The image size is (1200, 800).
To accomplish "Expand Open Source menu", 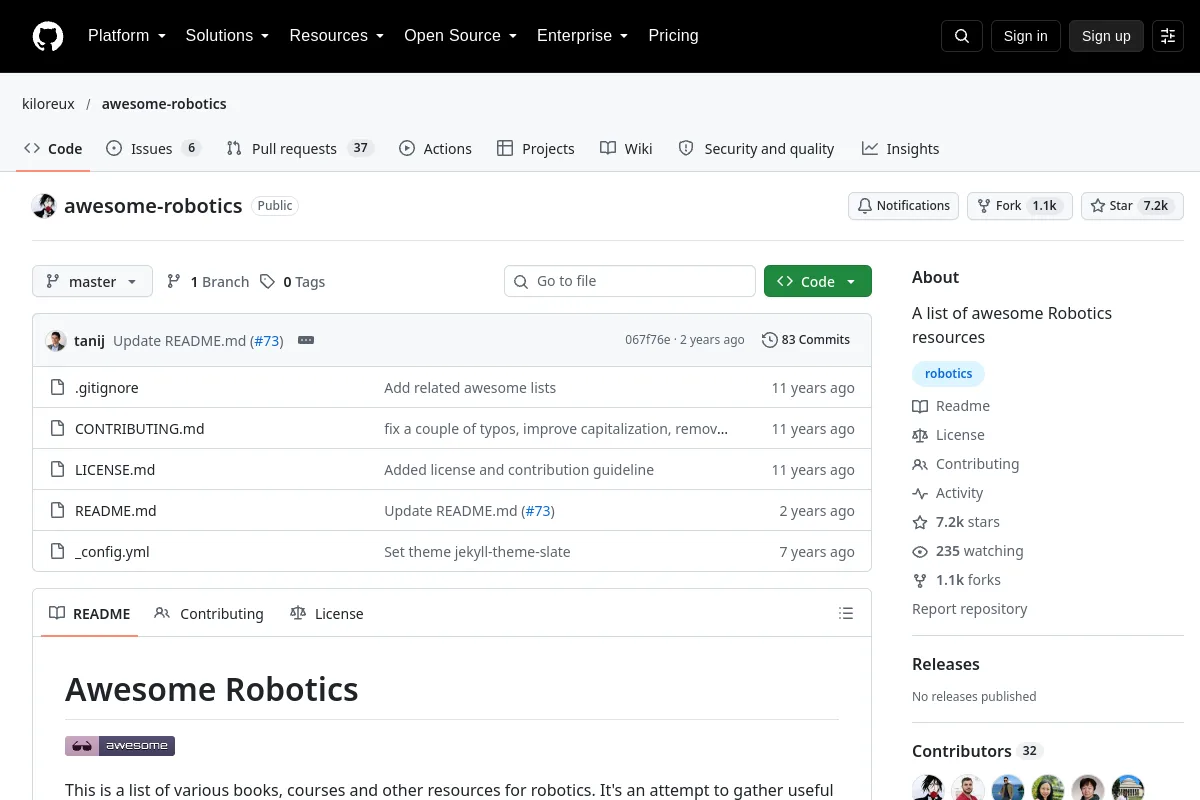I will click(460, 36).
